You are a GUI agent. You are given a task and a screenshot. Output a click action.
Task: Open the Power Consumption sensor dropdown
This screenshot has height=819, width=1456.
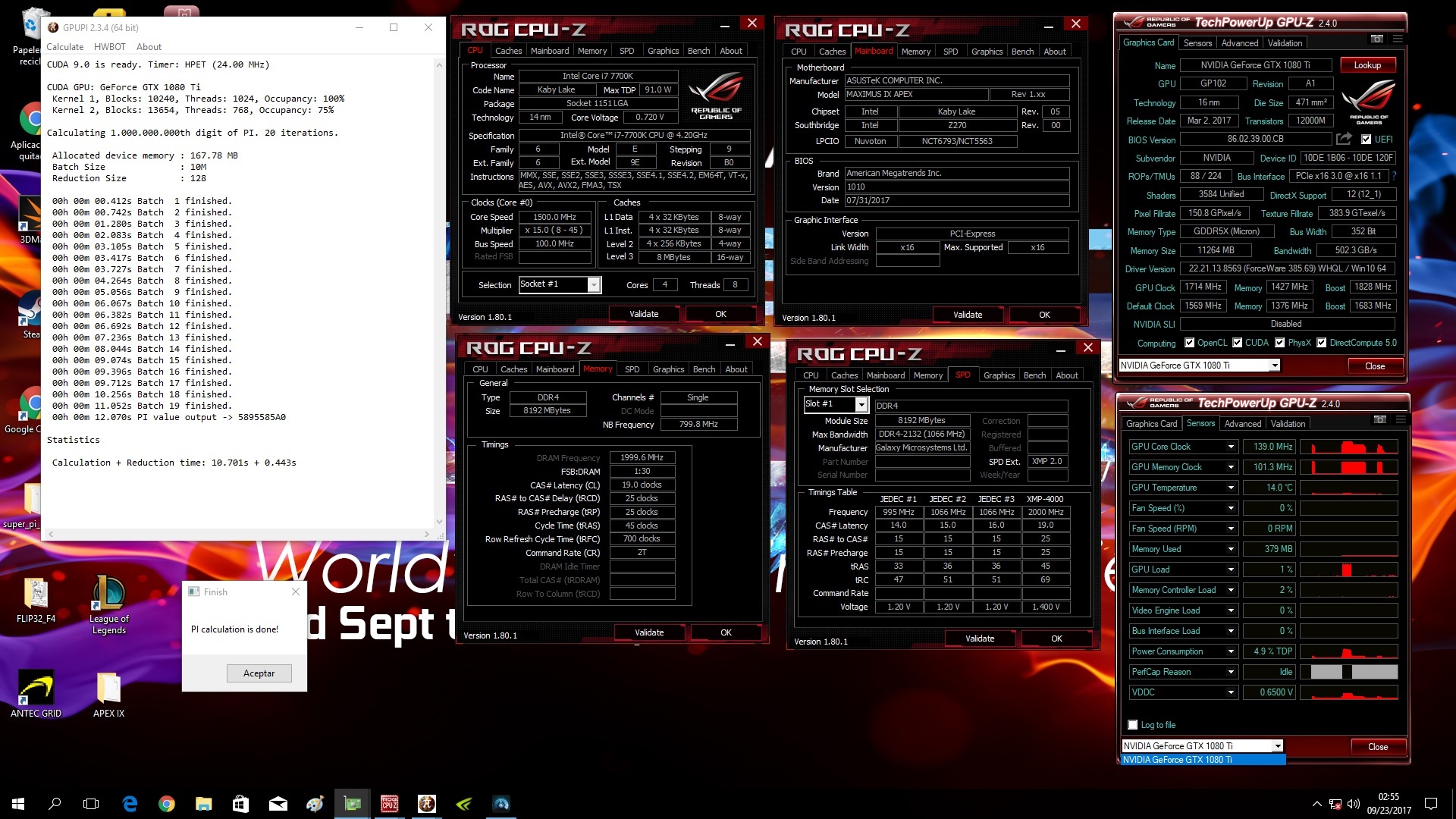coord(1231,651)
